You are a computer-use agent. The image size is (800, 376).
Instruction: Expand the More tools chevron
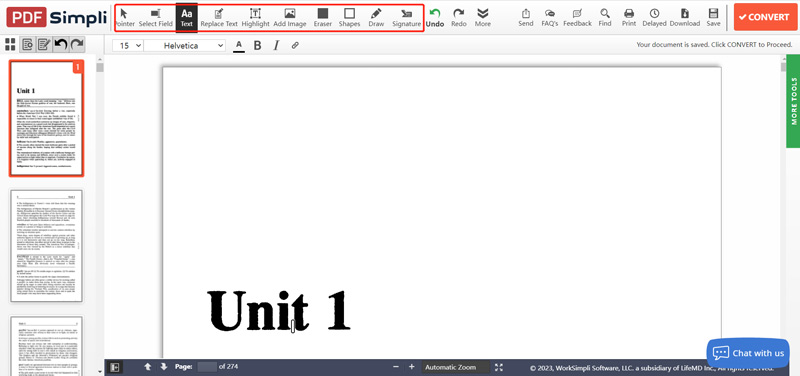(x=483, y=17)
